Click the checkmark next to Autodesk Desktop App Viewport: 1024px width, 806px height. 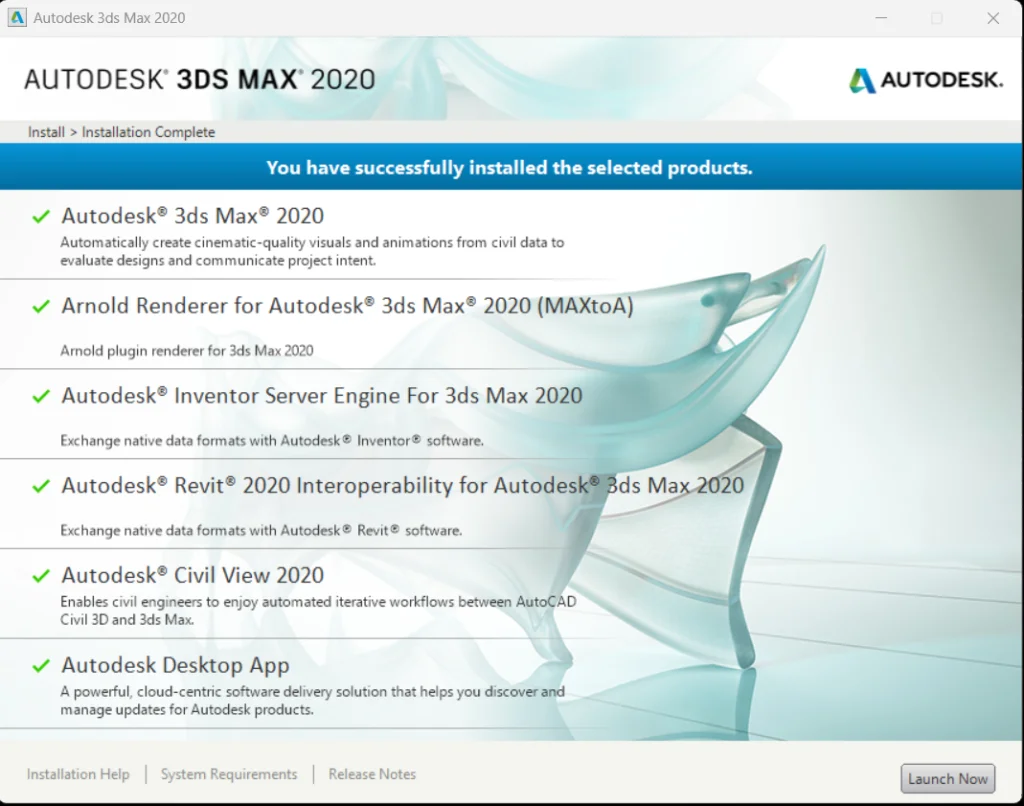pos(41,666)
